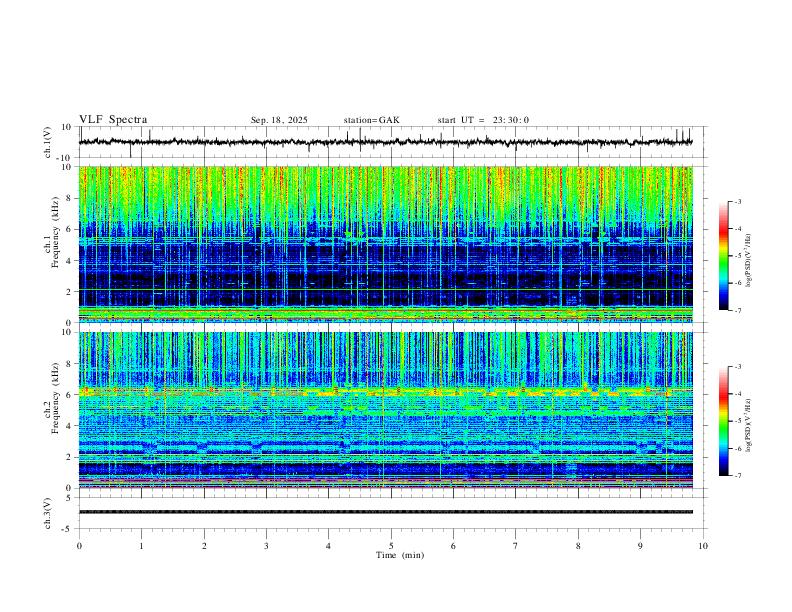This screenshot has width=792, height=612.
Task: Click the "ch.3(V)" axis label
Action: [48, 513]
